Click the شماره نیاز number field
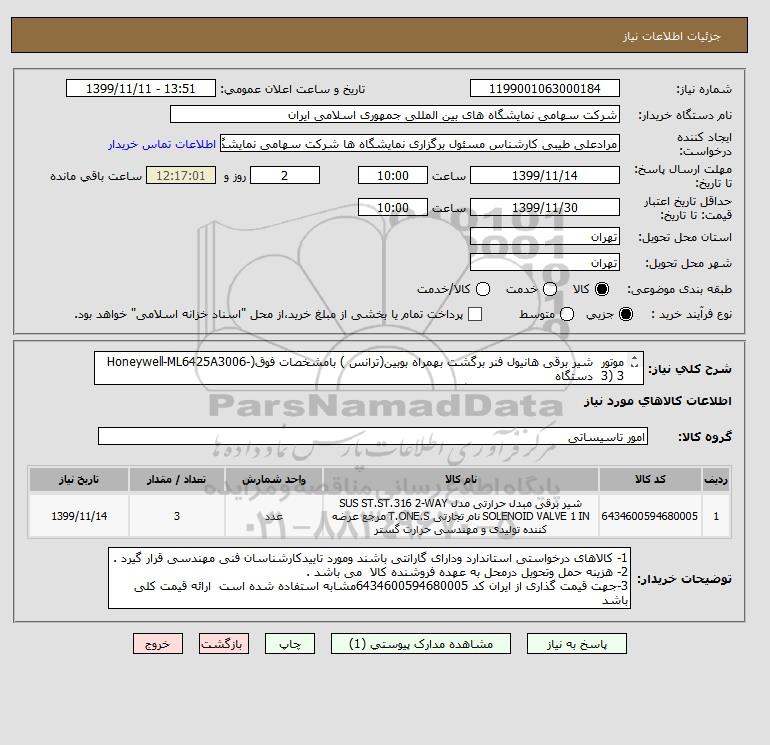Viewport: 770px width, 745px height. click(x=545, y=89)
